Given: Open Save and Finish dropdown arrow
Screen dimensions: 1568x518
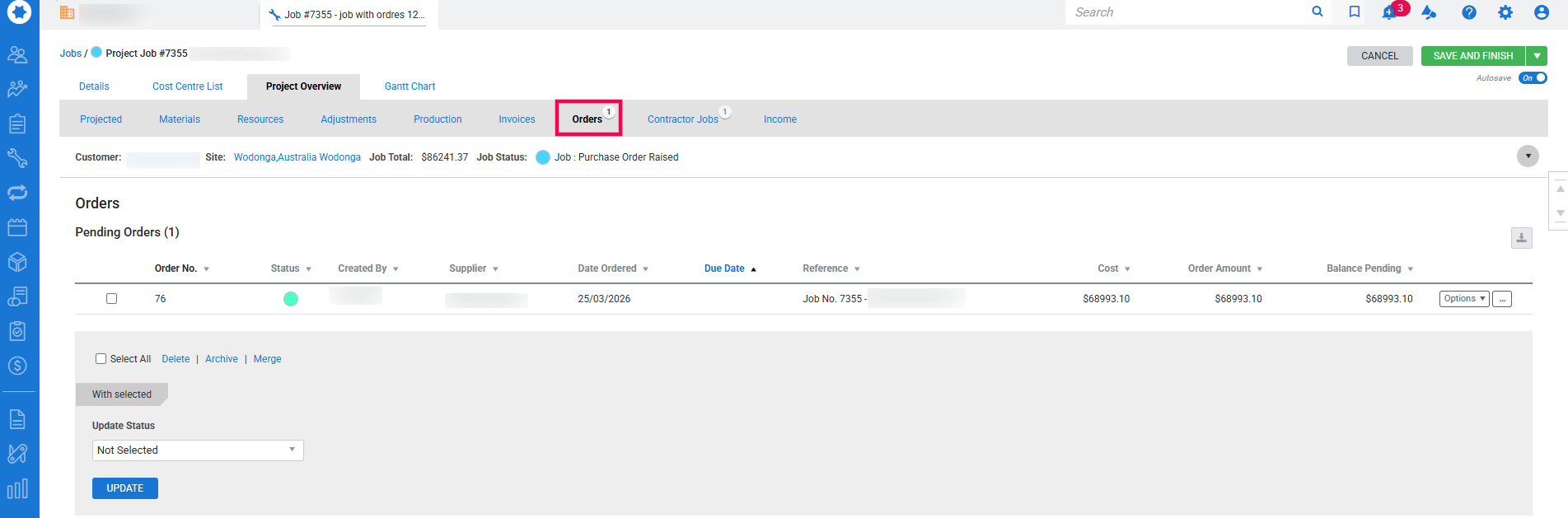Looking at the screenshot, I should click(1537, 56).
